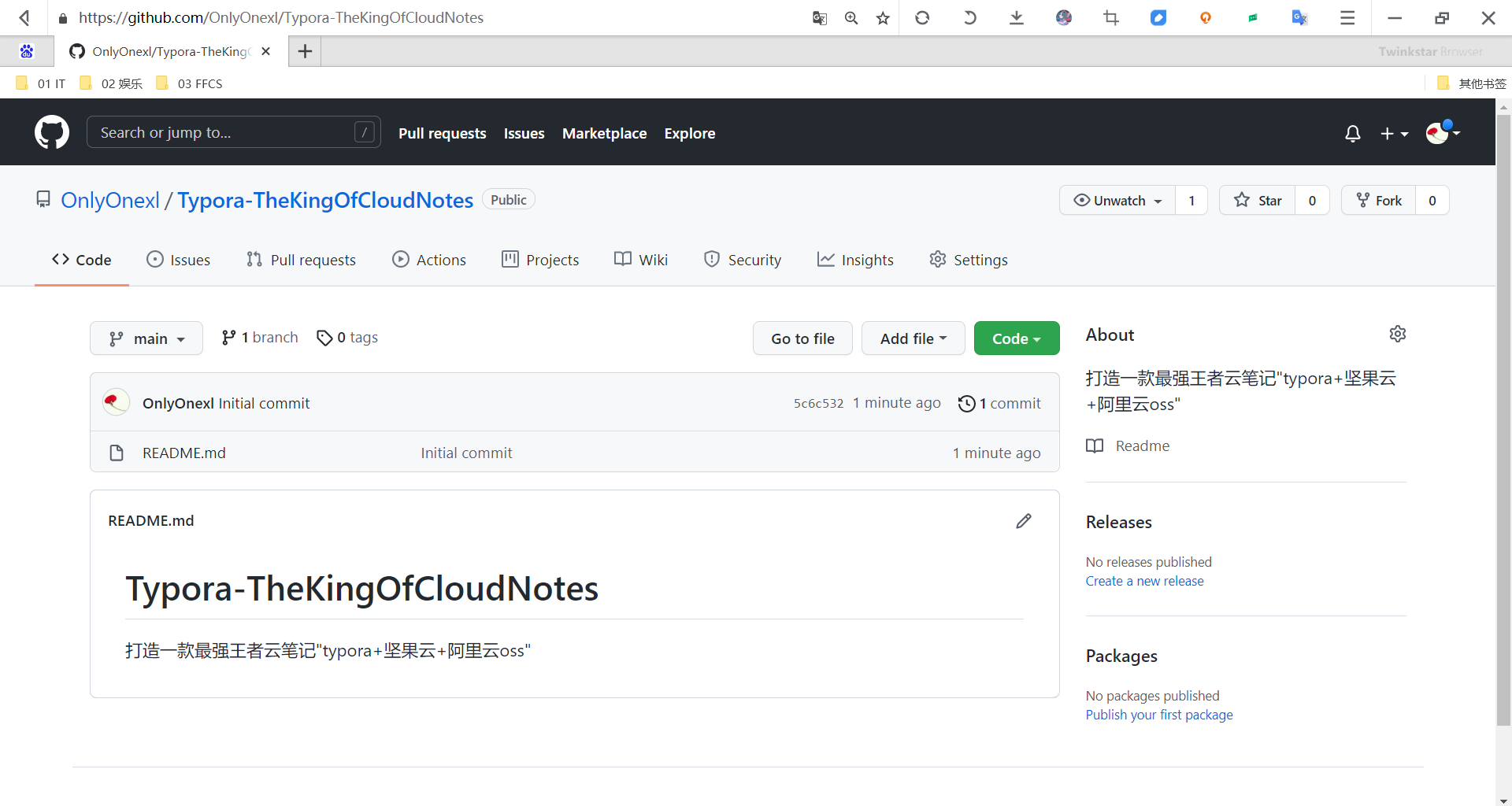Open 1 commit history link

click(x=999, y=403)
